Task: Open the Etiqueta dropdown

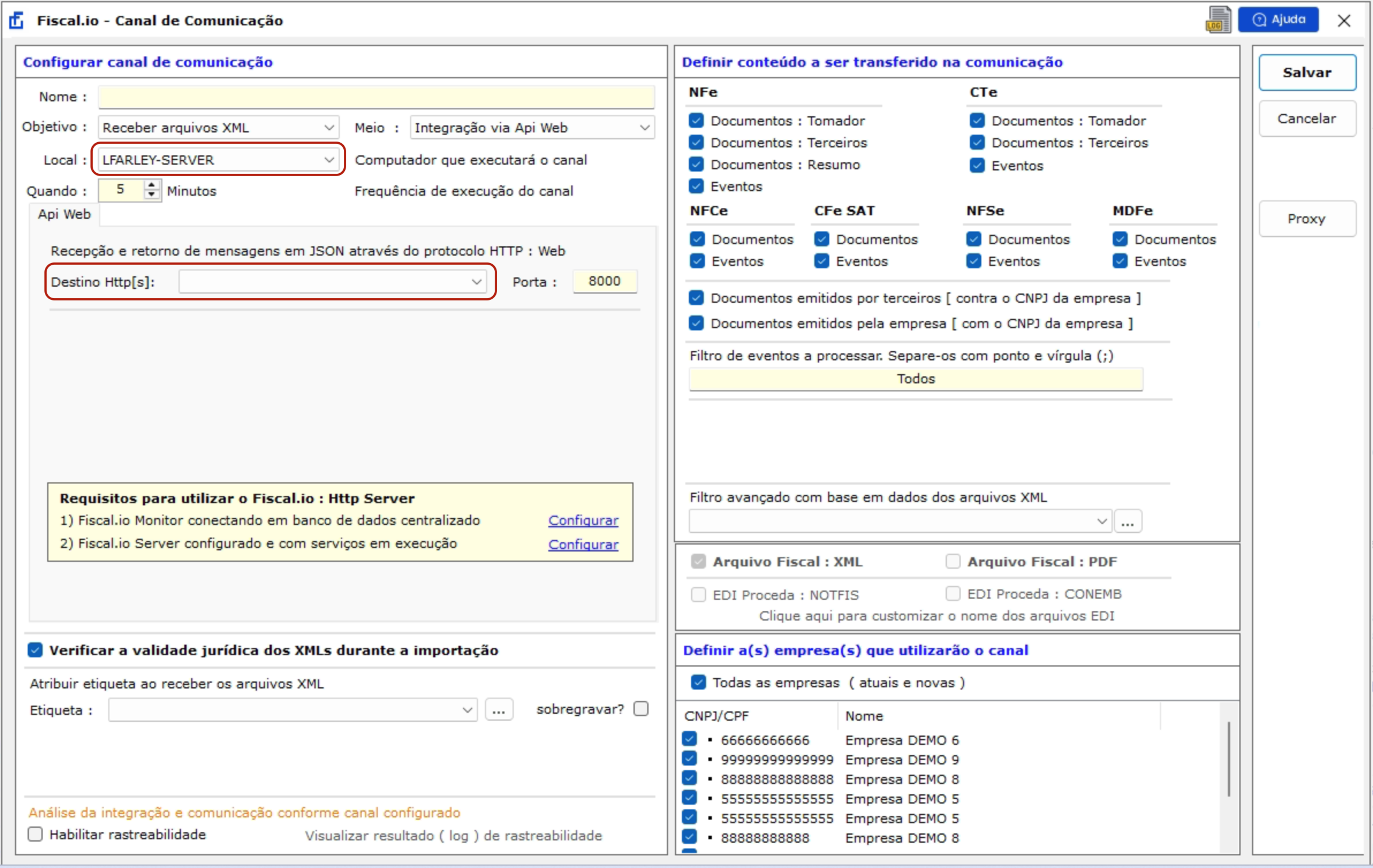Action: [293, 710]
